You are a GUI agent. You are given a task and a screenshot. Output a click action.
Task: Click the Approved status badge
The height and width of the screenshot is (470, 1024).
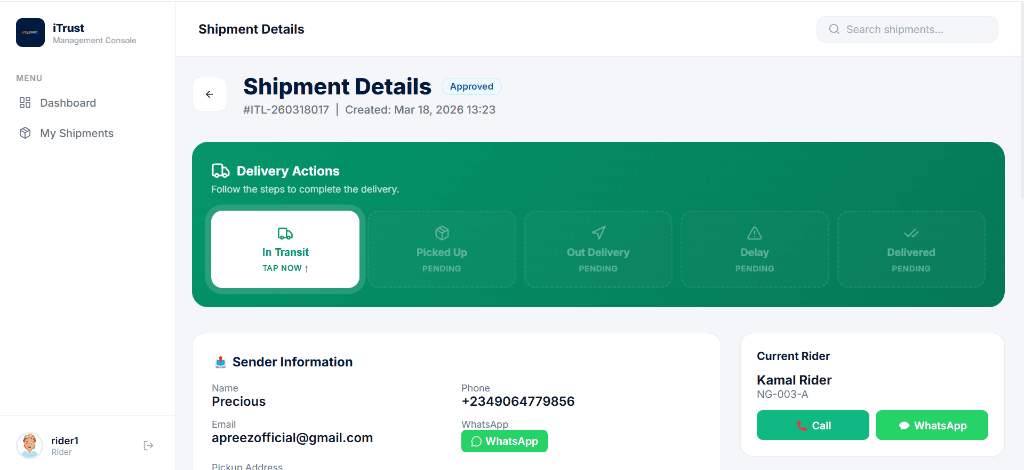pos(472,87)
